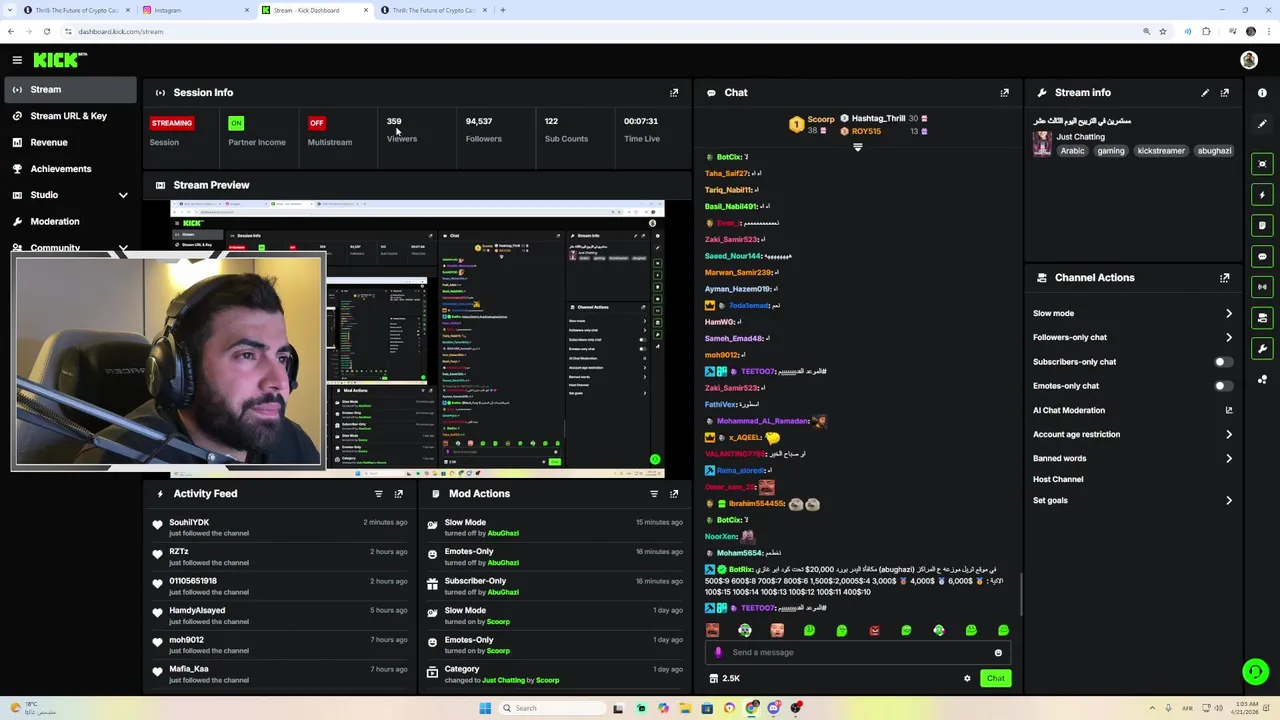Click the browser address bar URL
Viewport: 1280px width, 720px height.
[x=121, y=32]
